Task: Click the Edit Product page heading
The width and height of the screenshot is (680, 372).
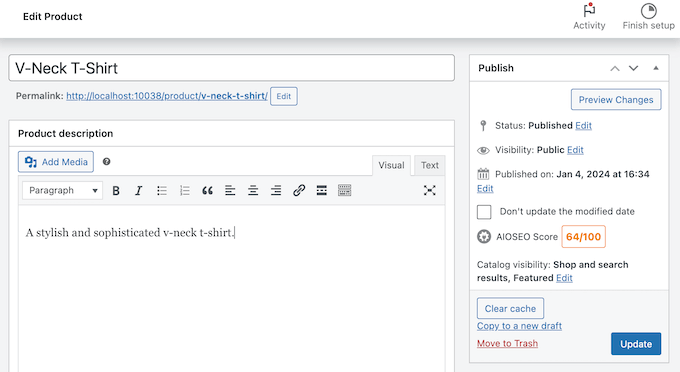Action: click(x=52, y=16)
